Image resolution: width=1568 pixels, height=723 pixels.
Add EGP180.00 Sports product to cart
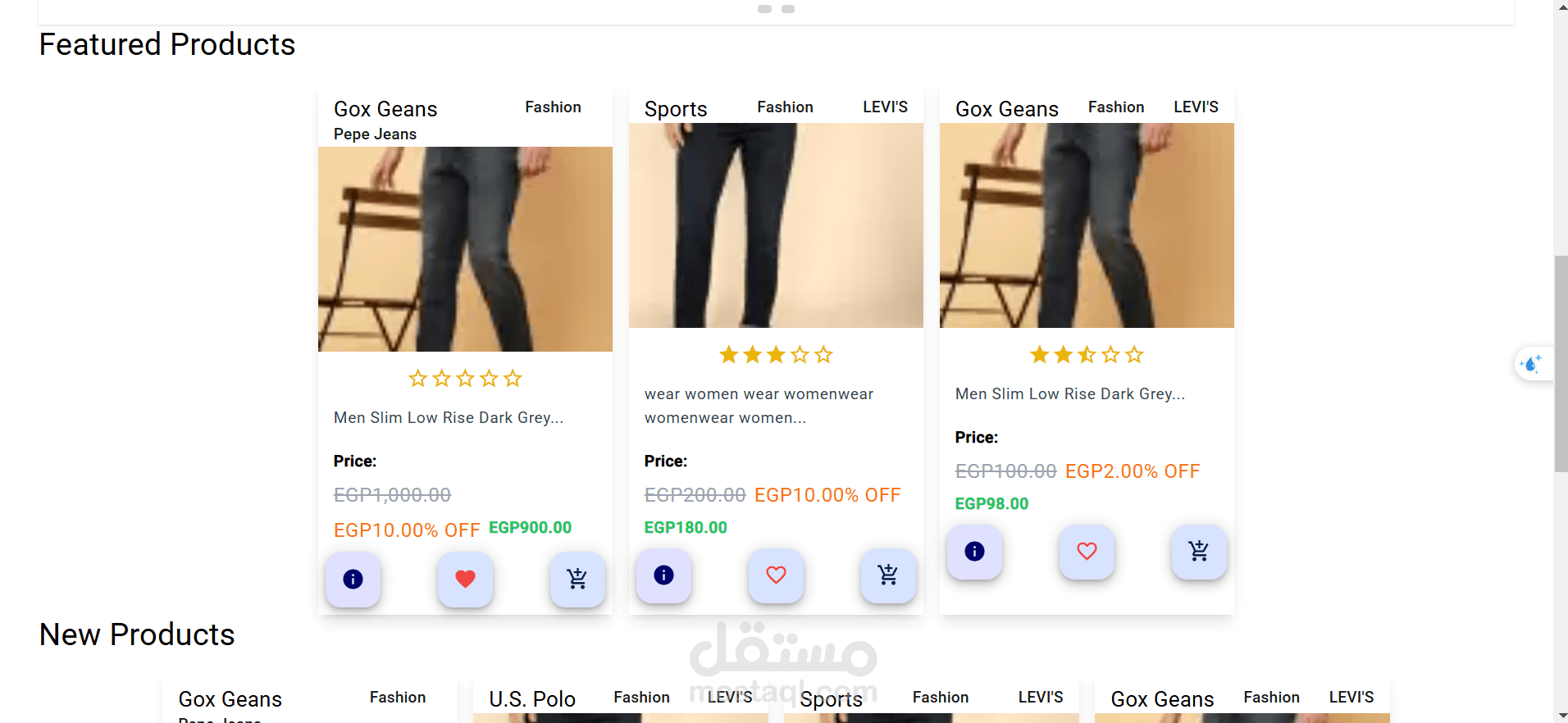[x=888, y=575]
